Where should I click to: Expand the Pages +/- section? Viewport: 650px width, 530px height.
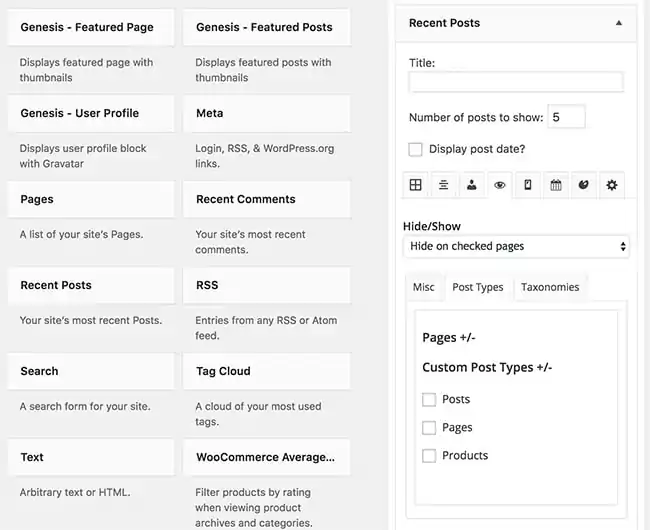(449, 338)
